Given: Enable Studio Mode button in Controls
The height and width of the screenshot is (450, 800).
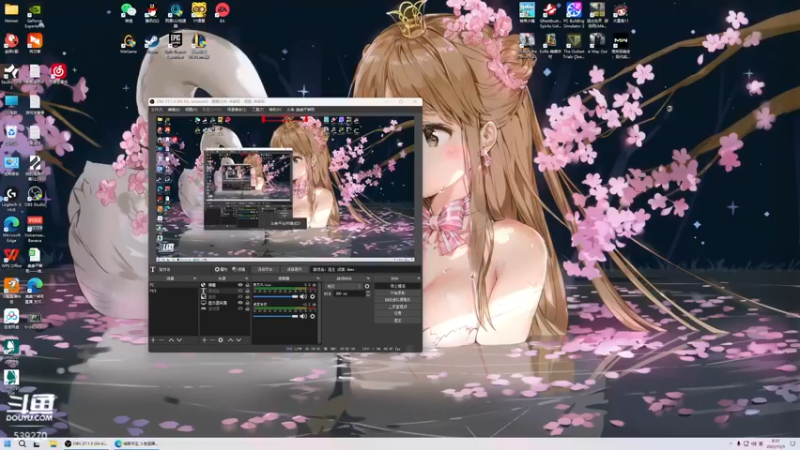Looking at the screenshot, I should pos(397,307).
